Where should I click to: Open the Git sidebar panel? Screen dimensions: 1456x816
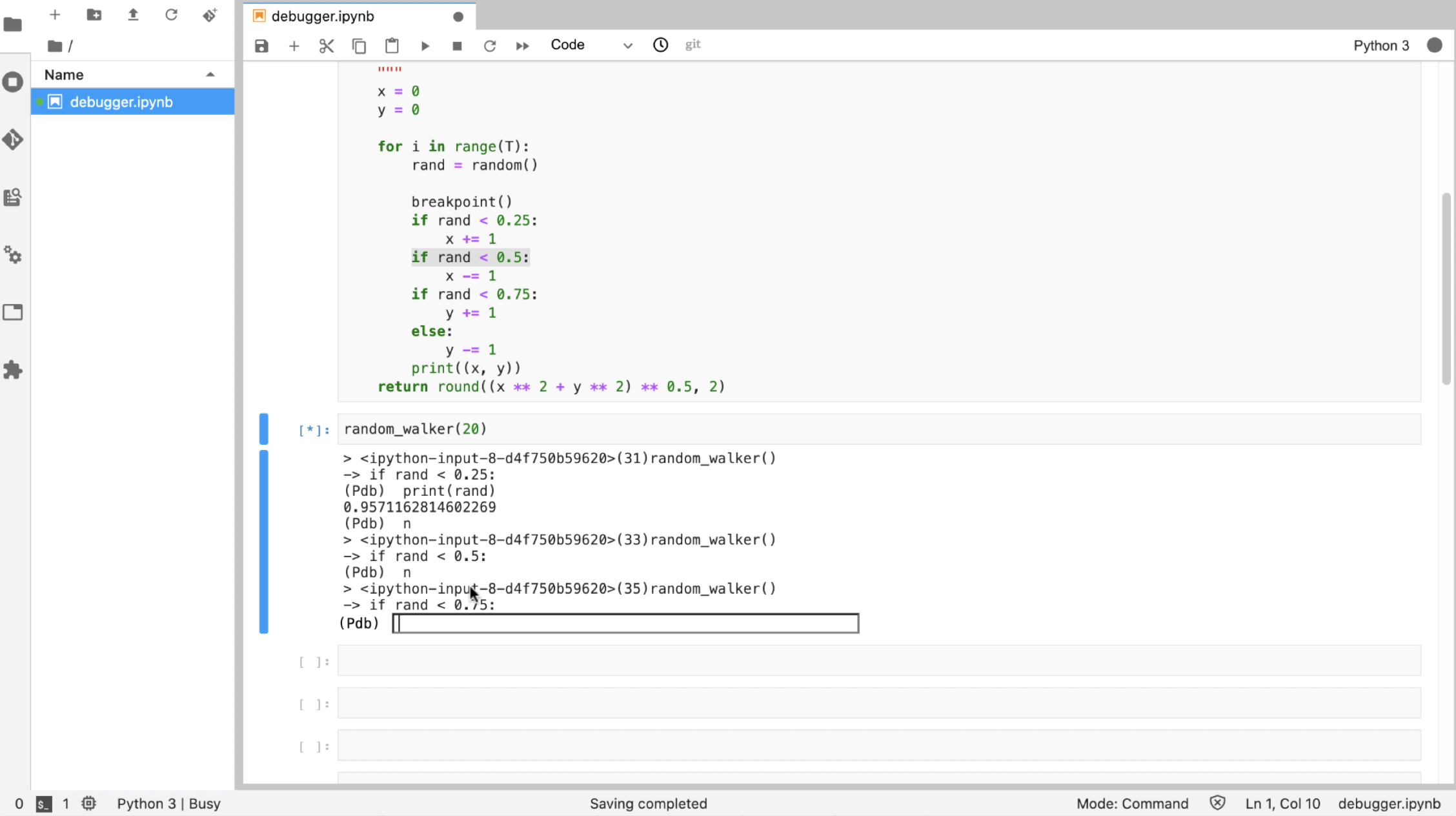coord(13,139)
